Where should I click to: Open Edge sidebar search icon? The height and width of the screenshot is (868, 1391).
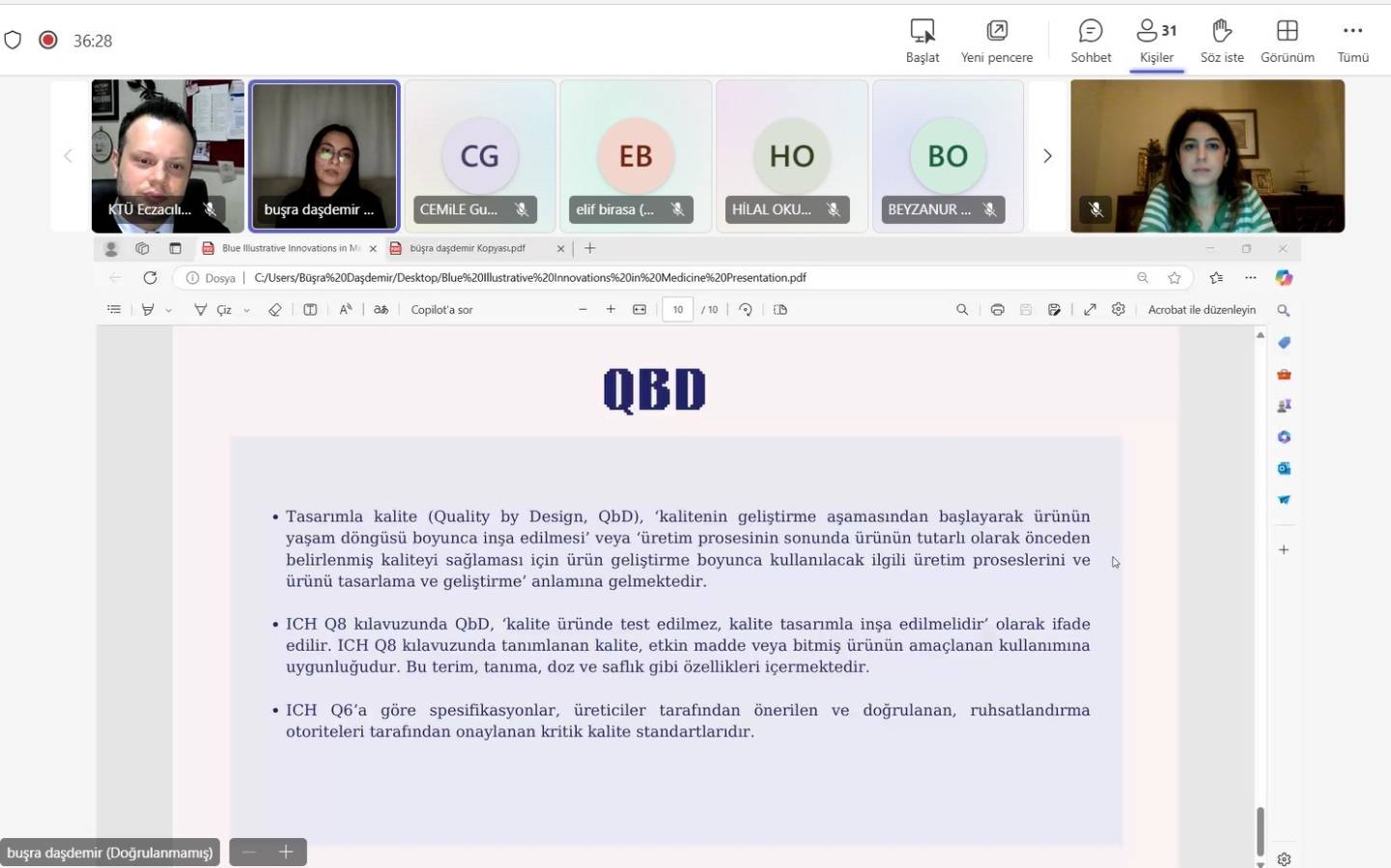[1284, 310]
